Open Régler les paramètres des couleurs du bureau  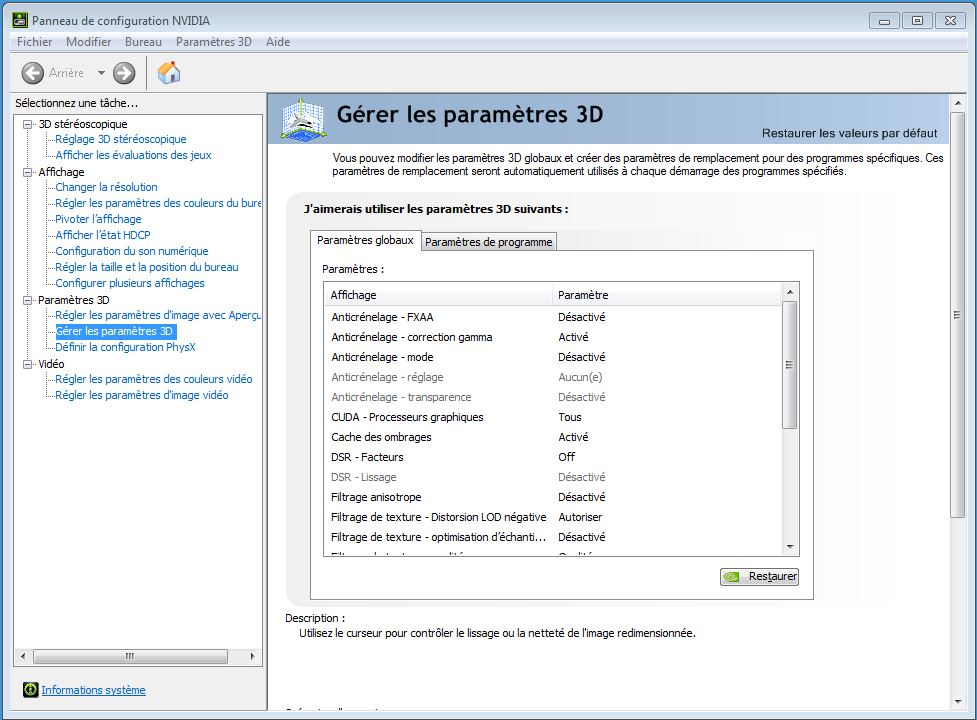[158, 203]
